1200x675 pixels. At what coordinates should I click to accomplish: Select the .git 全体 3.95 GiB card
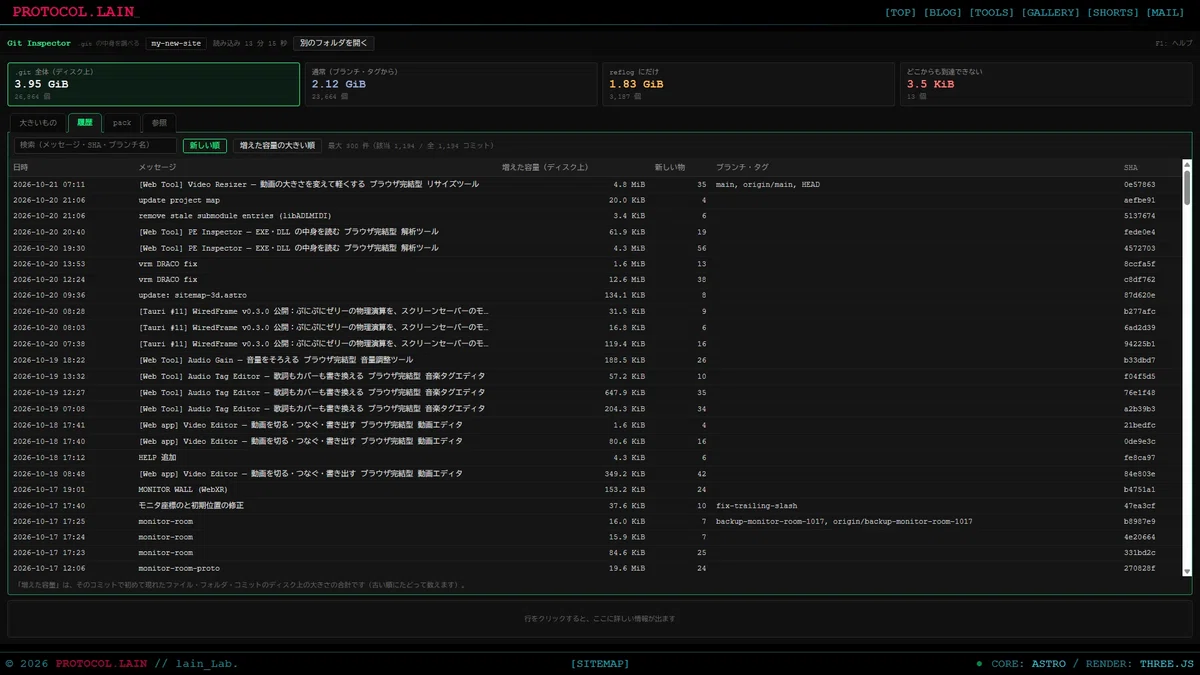[154, 84]
